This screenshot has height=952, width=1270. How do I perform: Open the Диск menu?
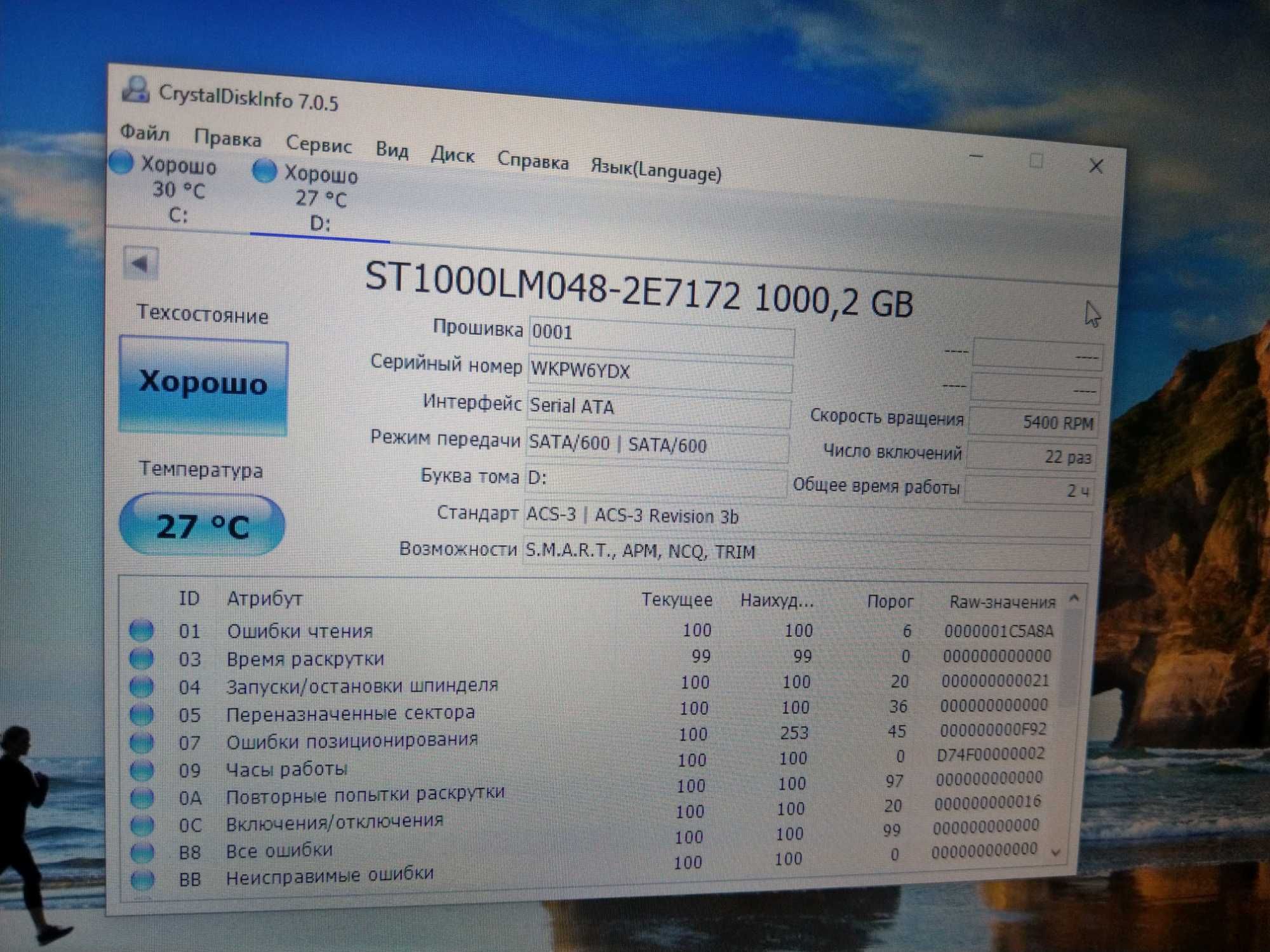pos(452,154)
